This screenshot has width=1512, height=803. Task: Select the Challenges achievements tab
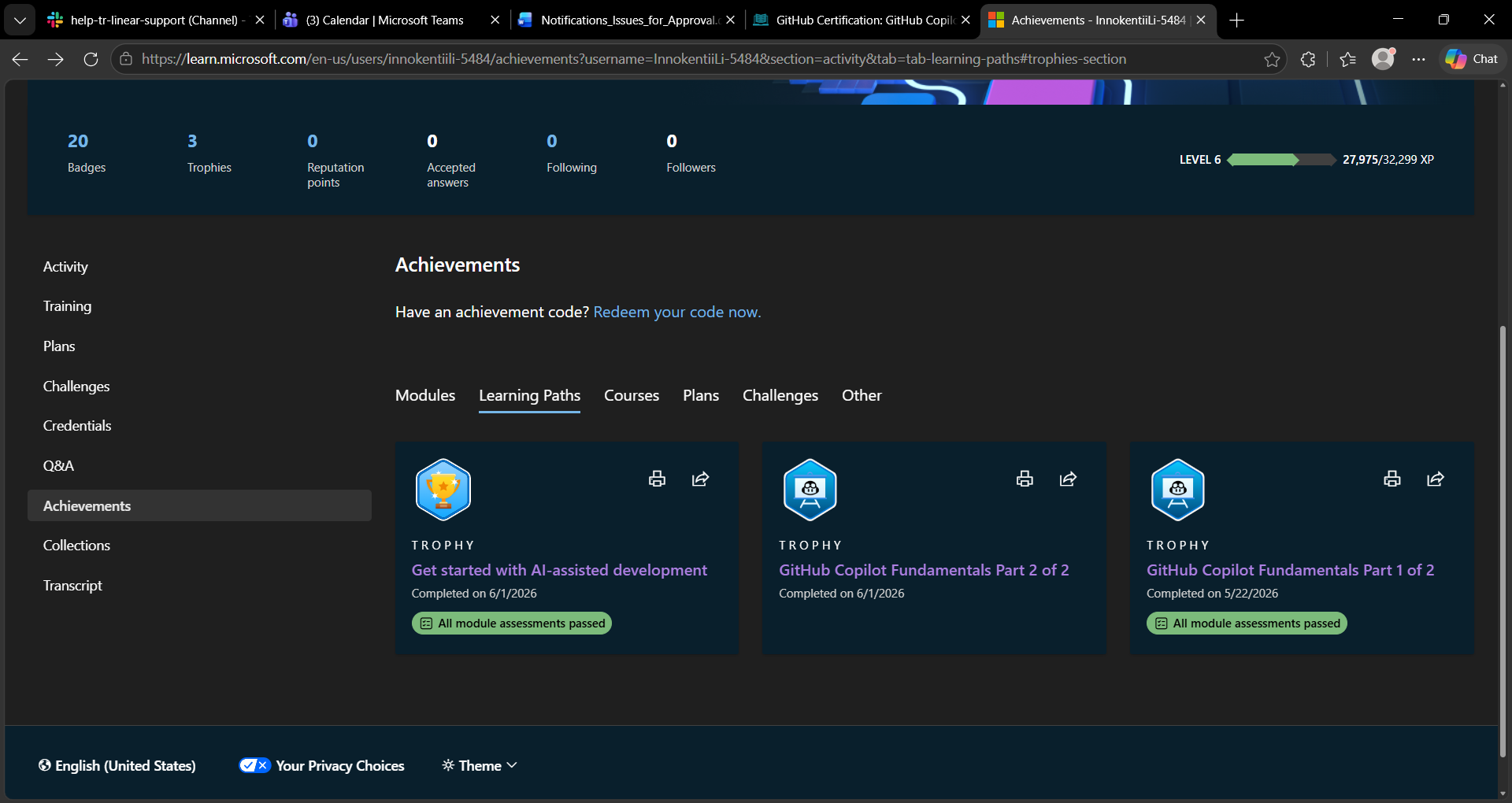pos(780,395)
